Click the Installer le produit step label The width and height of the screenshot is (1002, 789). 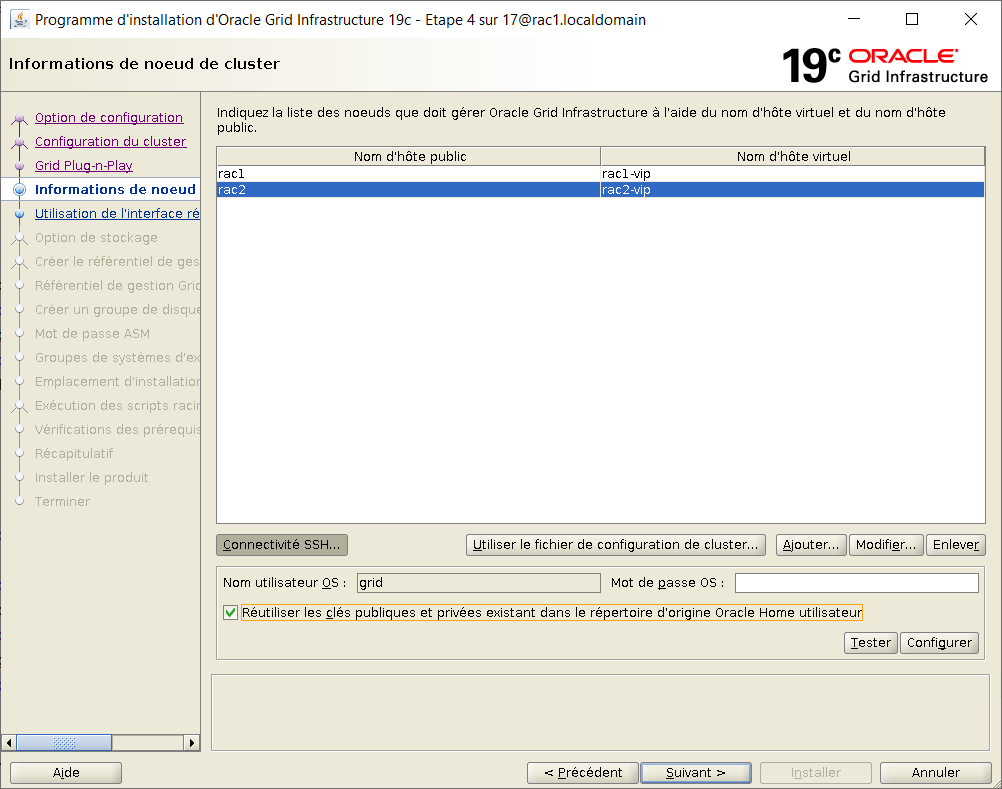pyautogui.click(x=91, y=477)
